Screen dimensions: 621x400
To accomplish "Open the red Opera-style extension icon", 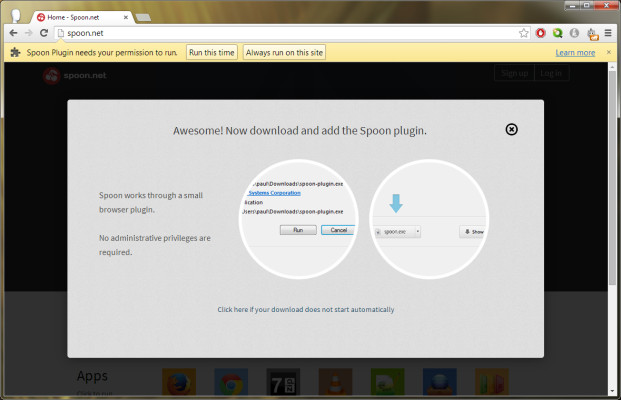I will click(541, 33).
